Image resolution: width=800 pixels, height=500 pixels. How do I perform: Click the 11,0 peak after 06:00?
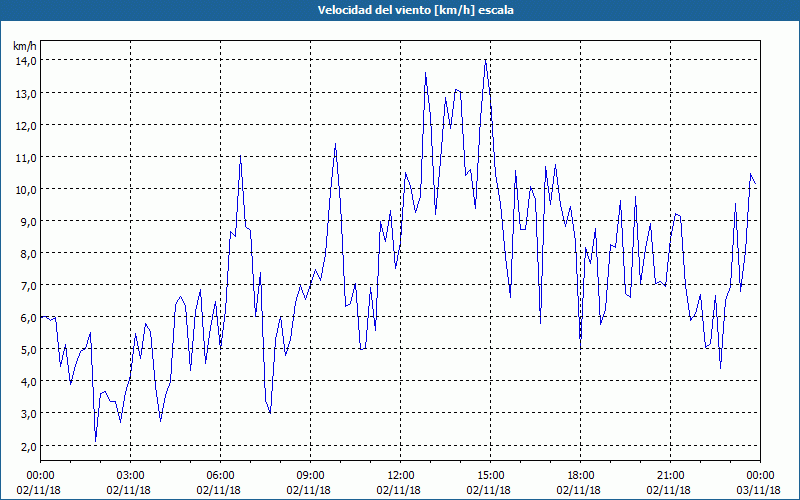[x=240, y=156]
